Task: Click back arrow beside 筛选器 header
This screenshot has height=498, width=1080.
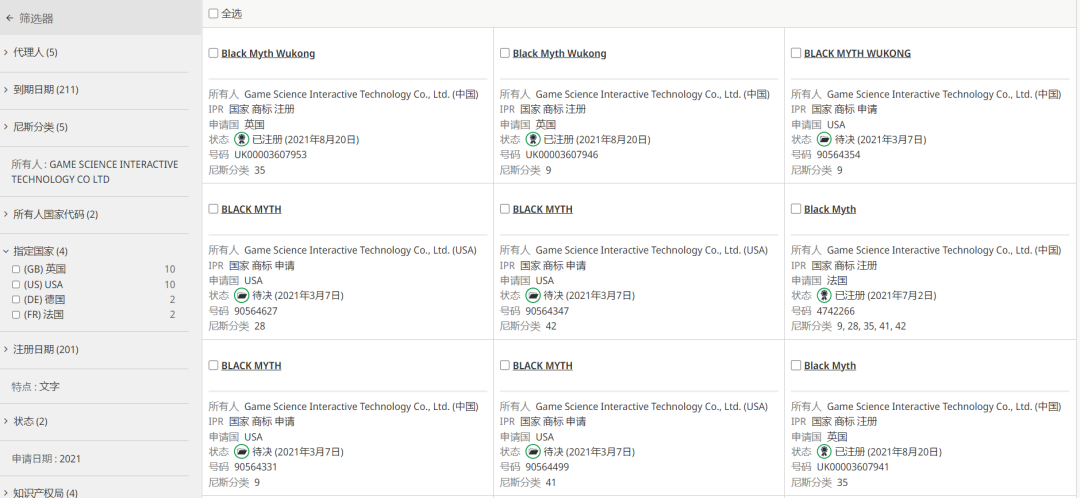Action: click(9, 19)
